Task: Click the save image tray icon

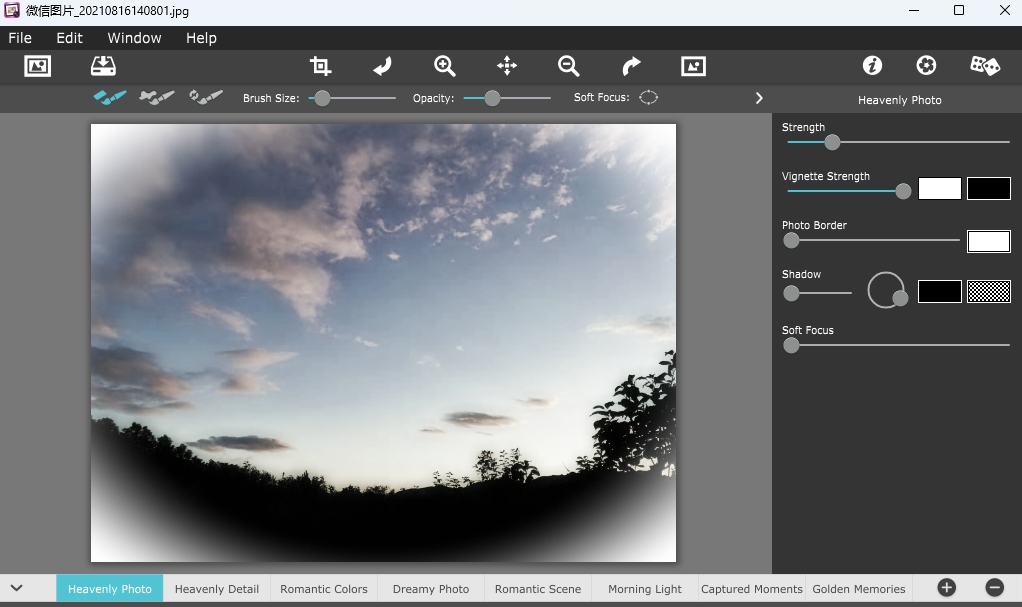Action: pyautogui.click(x=103, y=66)
